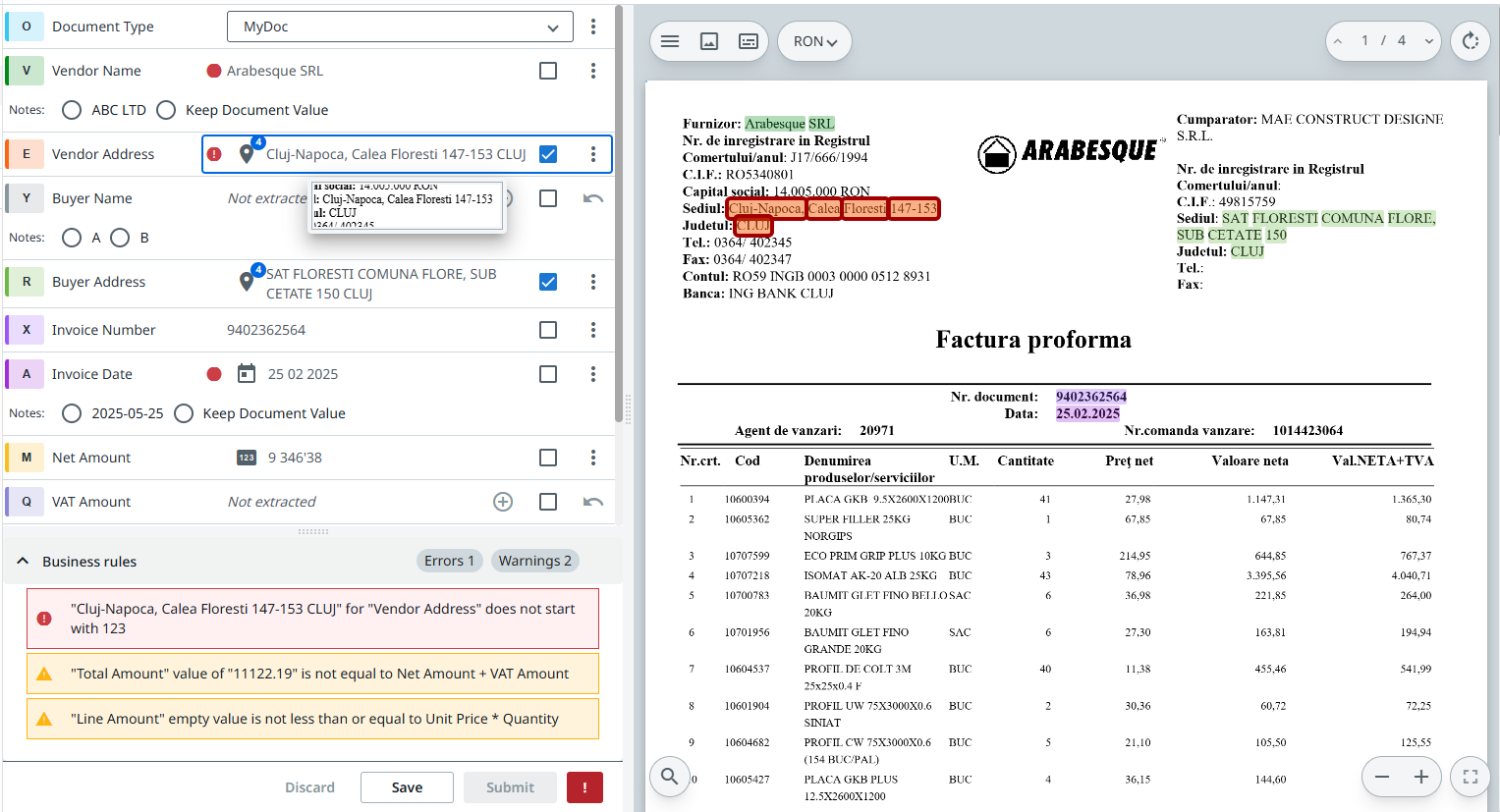Open the MyDoc document type dropdown
The image size is (1500, 812).
[x=400, y=27]
